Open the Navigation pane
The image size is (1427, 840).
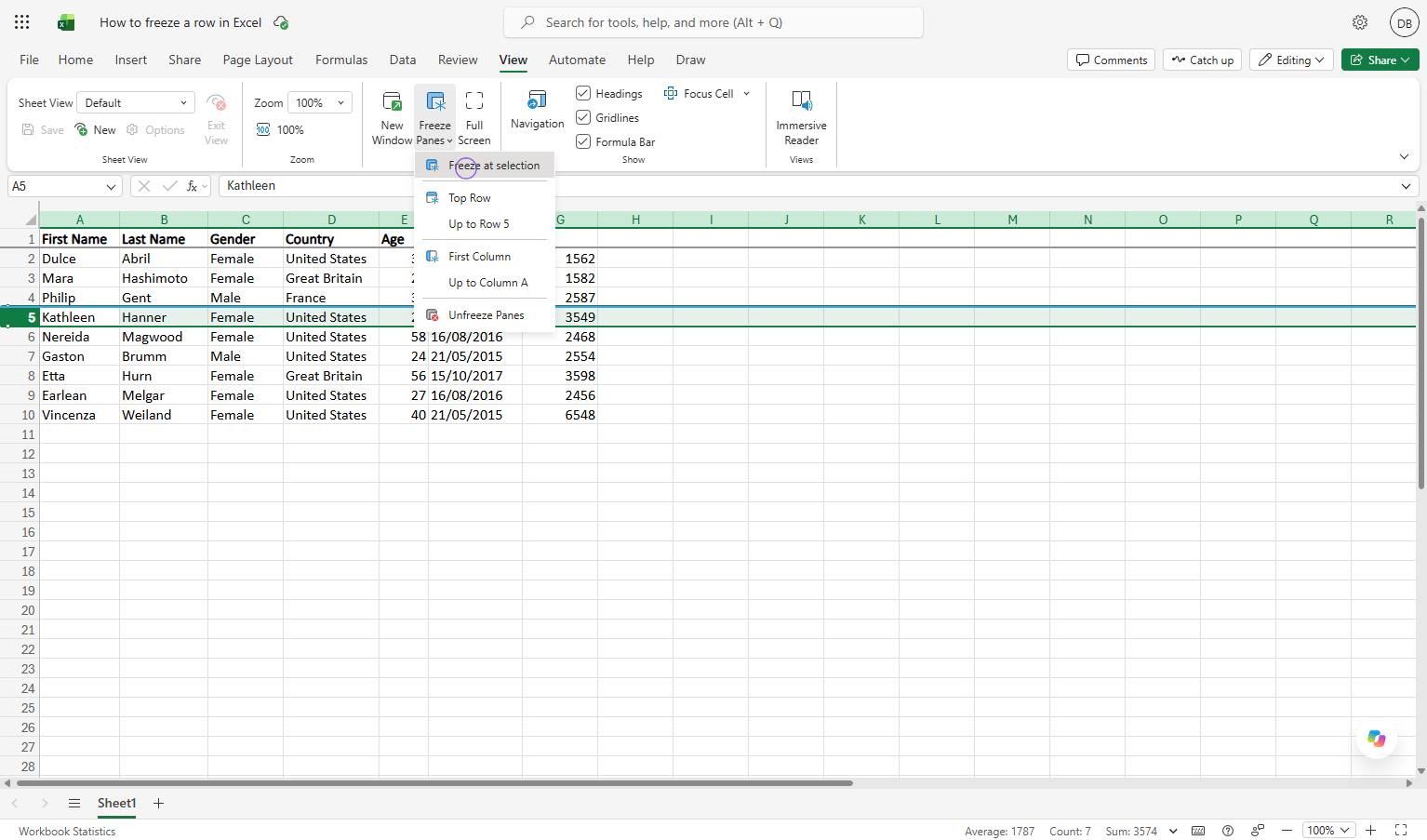click(537, 110)
